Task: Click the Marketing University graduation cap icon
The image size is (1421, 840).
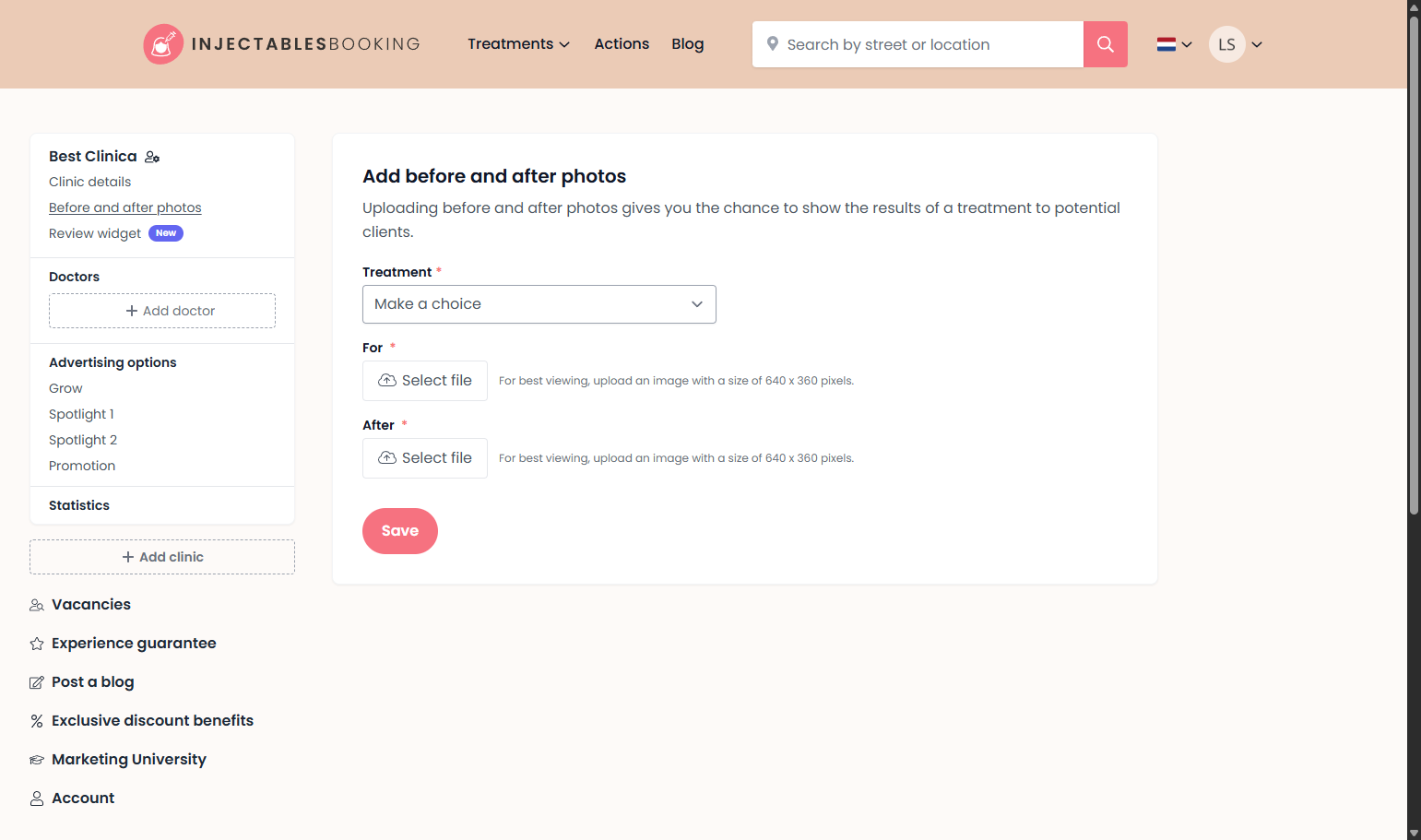Action: [x=37, y=760]
